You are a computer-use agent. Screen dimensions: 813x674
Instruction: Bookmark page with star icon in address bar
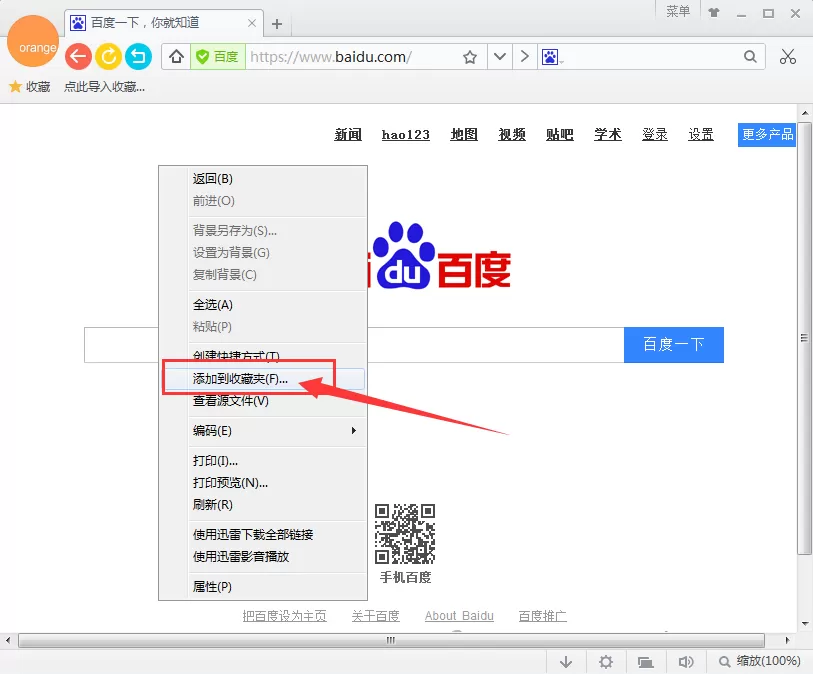[470, 57]
